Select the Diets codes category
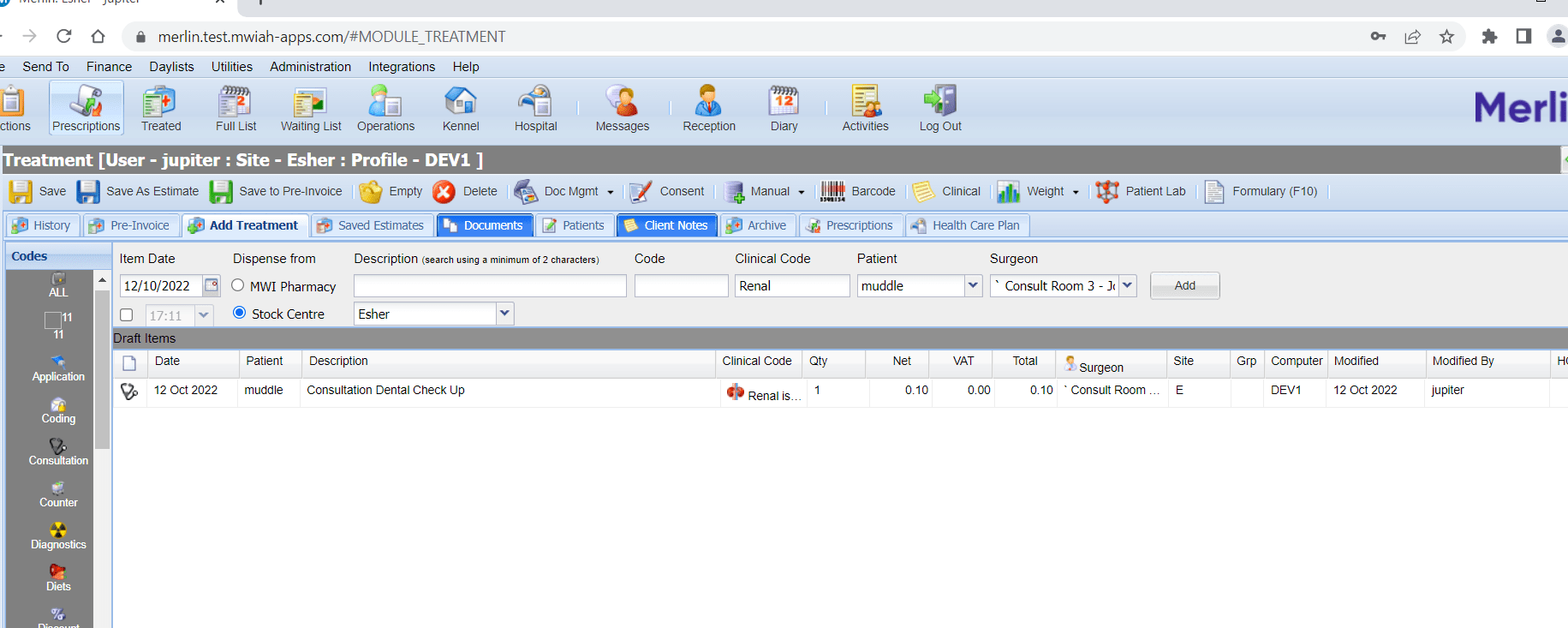 point(58,578)
